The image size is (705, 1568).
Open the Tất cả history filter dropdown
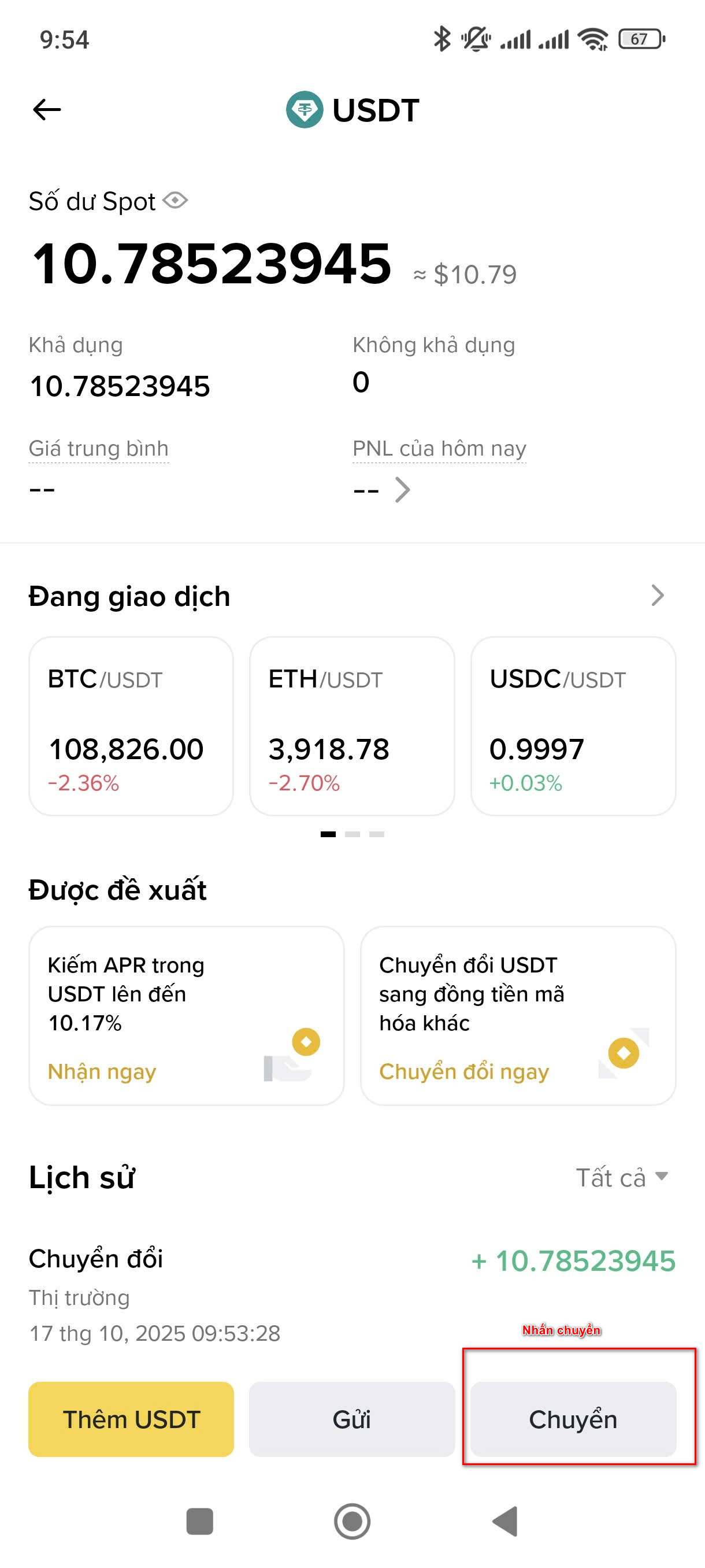click(622, 1177)
